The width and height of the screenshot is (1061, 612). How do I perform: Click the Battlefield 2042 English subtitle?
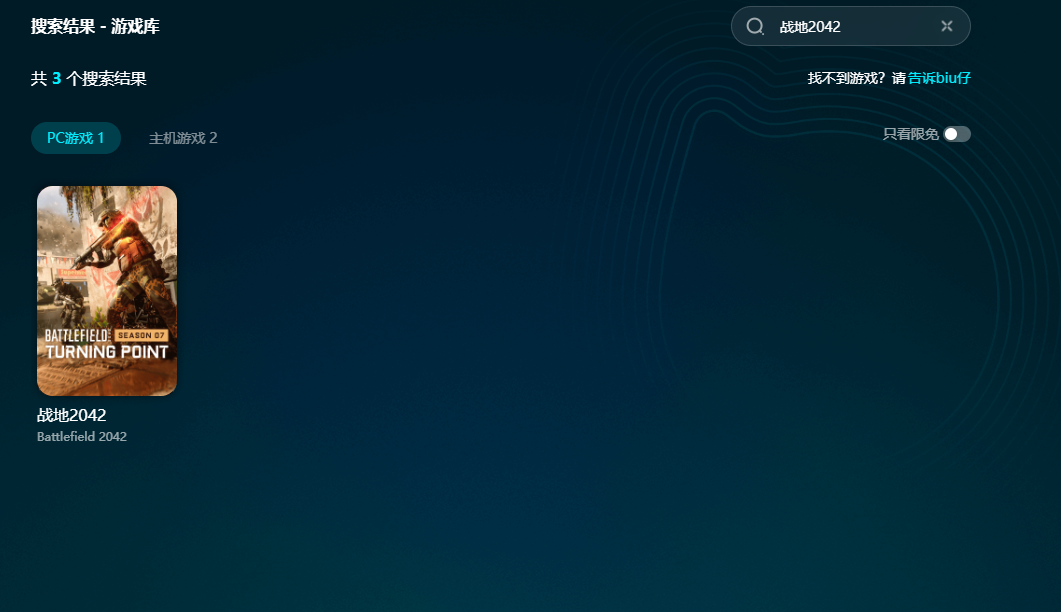[82, 437]
